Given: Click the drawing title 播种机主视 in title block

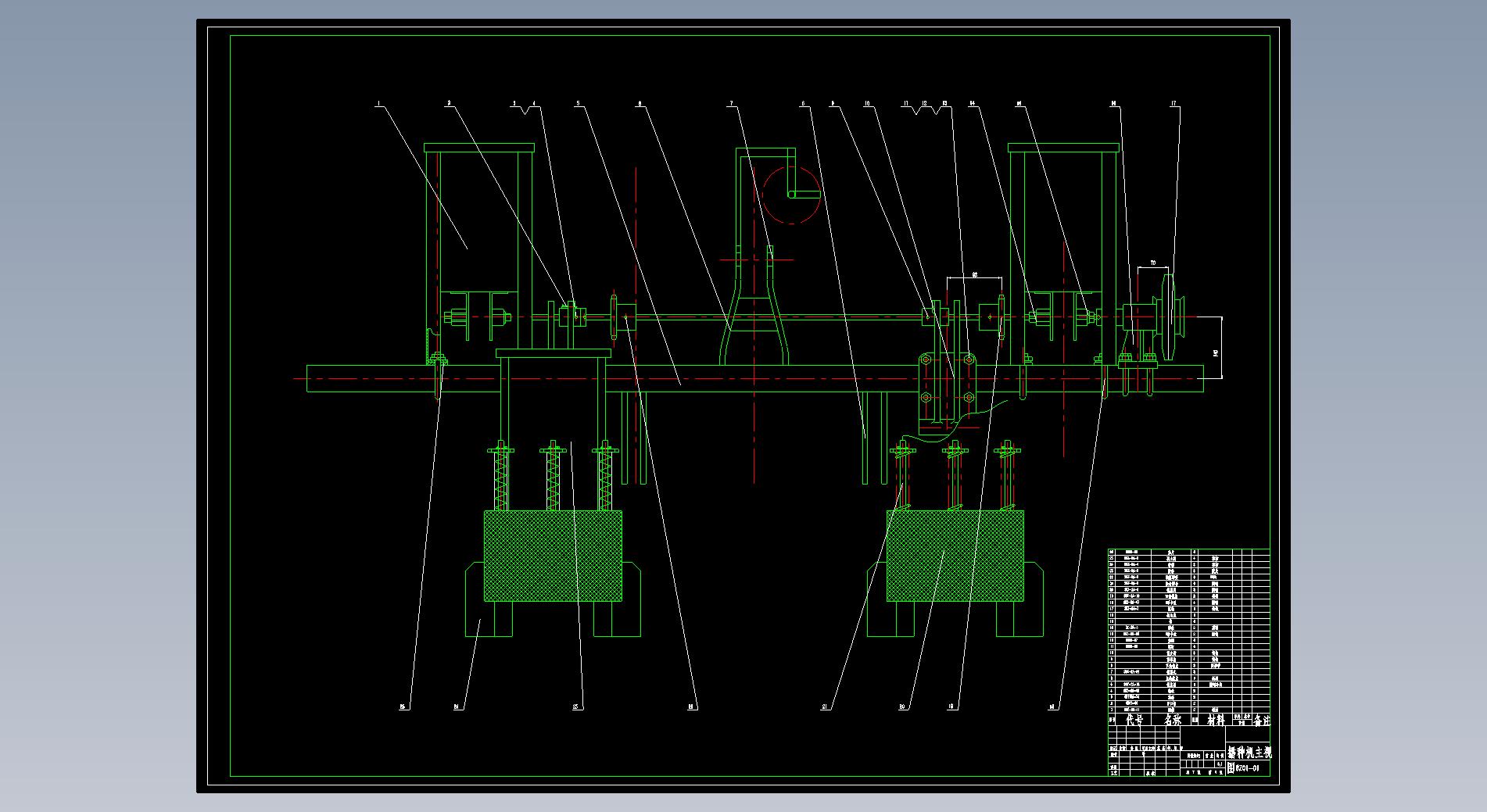Looking at the screenshot, I should (1249, 753).
